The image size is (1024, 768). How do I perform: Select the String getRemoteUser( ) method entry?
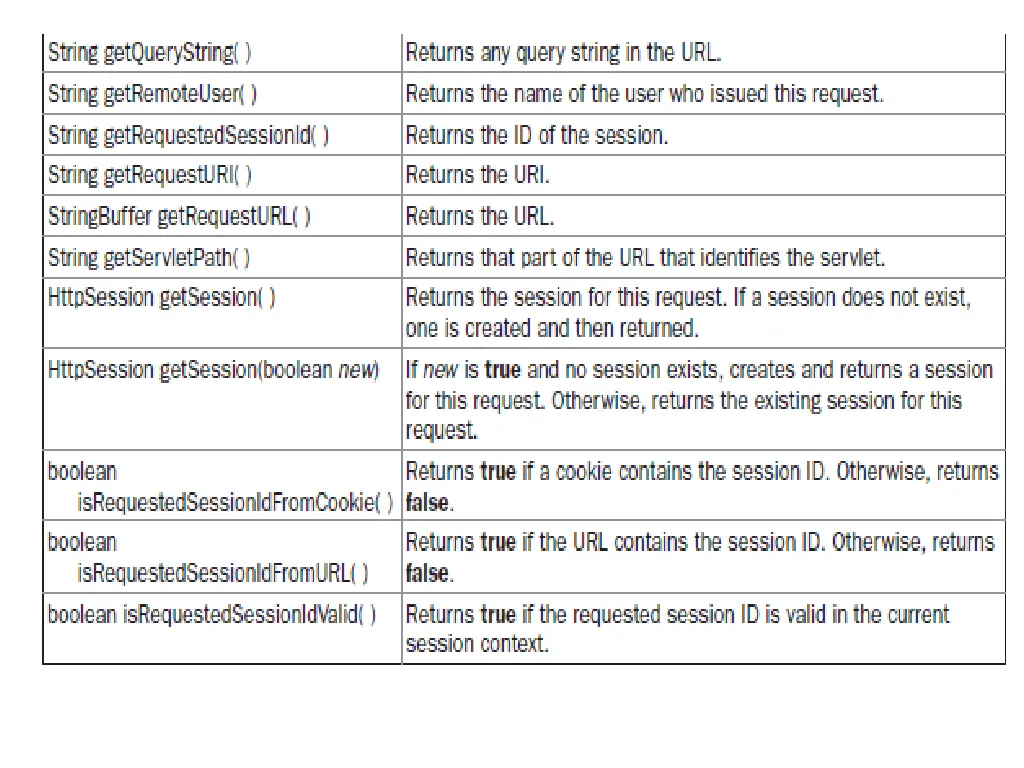coord(152,94)
